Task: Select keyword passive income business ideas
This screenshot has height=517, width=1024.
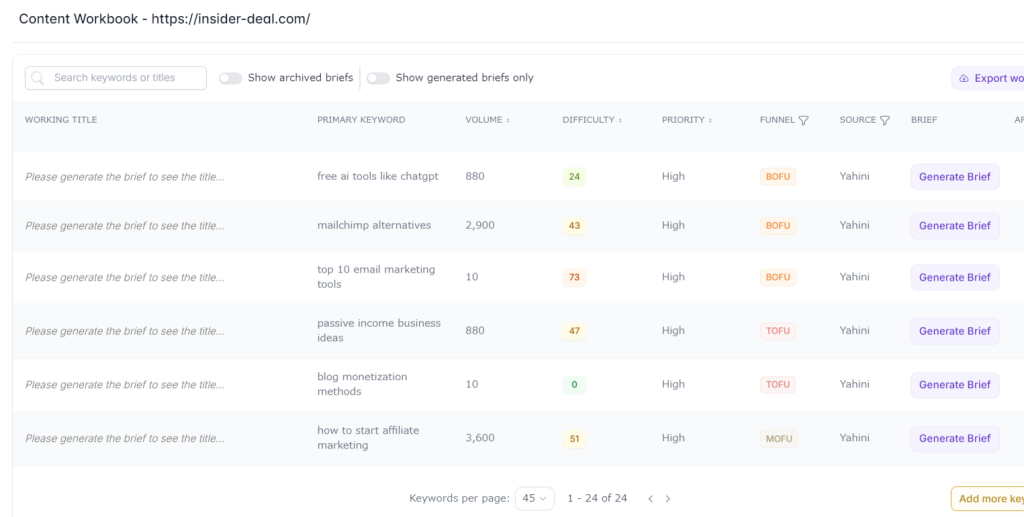Action: point(379,330)
